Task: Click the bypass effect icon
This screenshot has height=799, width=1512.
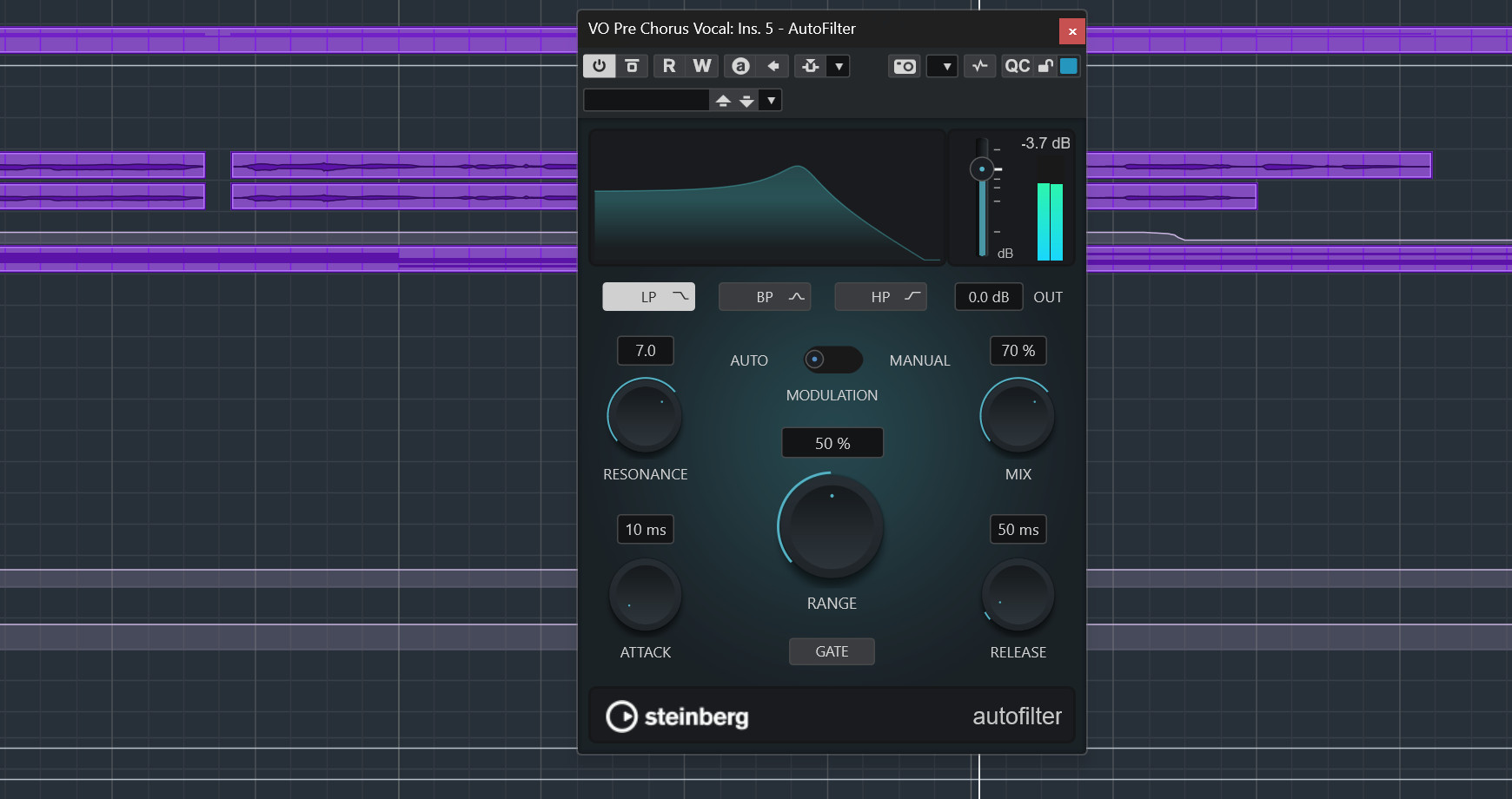Action: pos(632,66)
